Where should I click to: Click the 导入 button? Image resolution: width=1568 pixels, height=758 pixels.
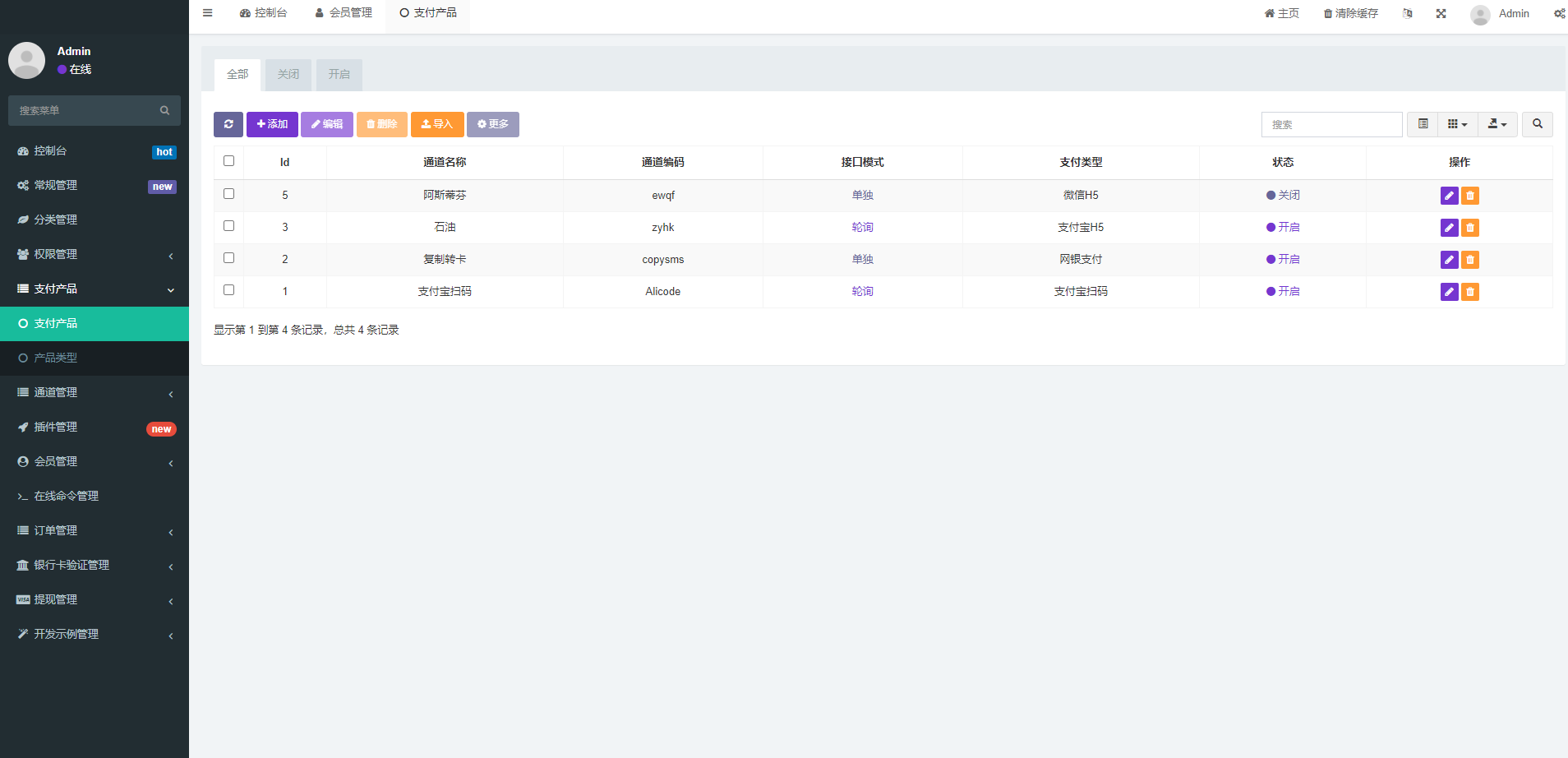[437, 124]
